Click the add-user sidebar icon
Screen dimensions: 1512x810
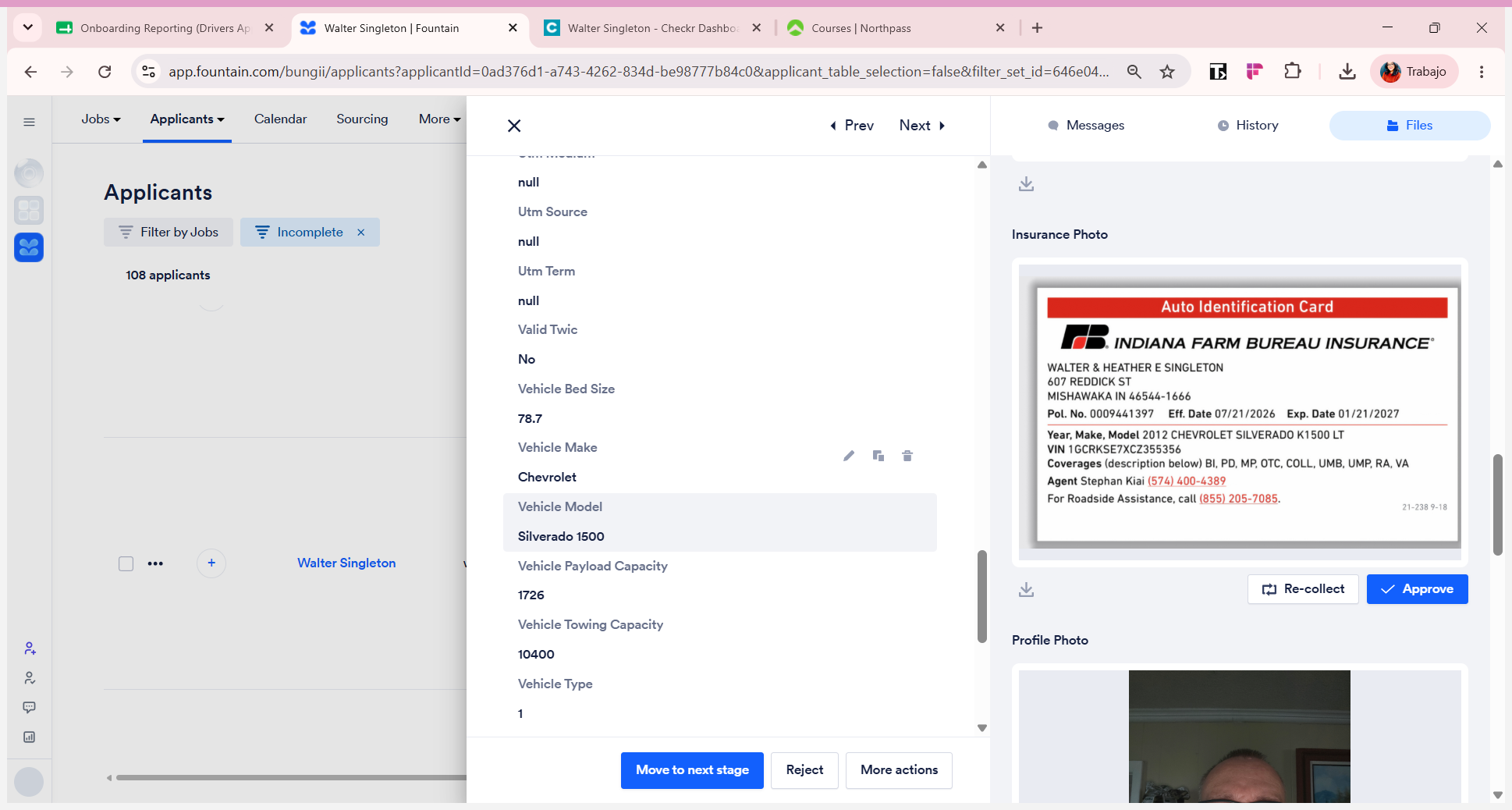29,648
